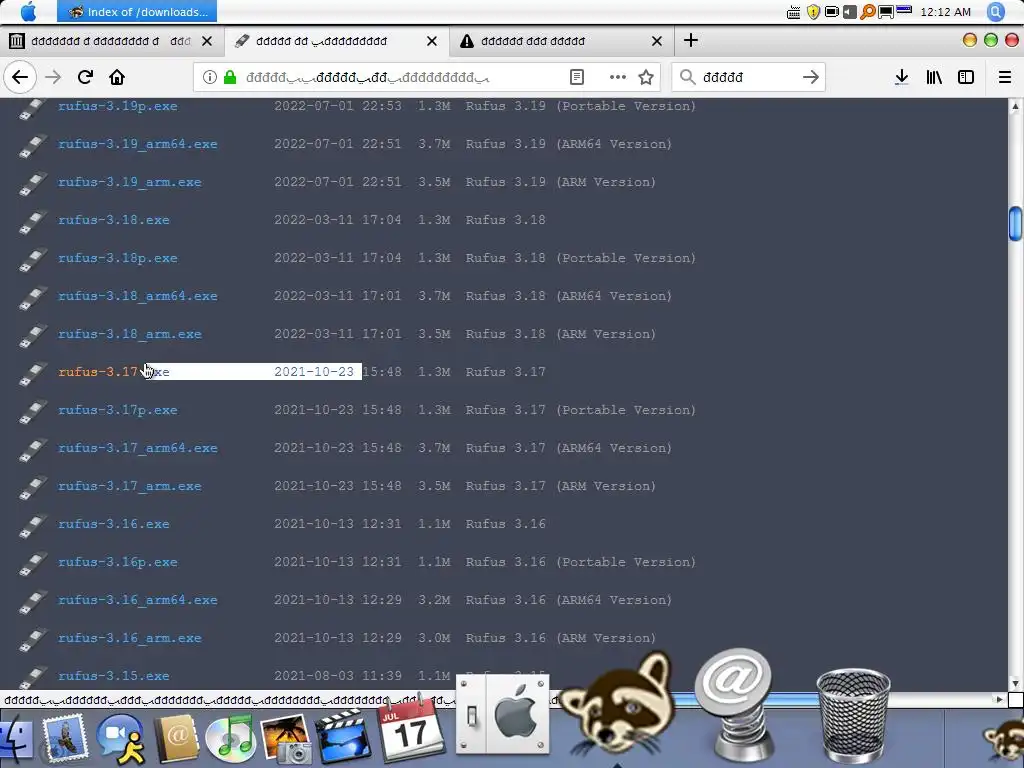
Task: Click the volume speaker icon in menu bar
Action: tap(850, 12)
